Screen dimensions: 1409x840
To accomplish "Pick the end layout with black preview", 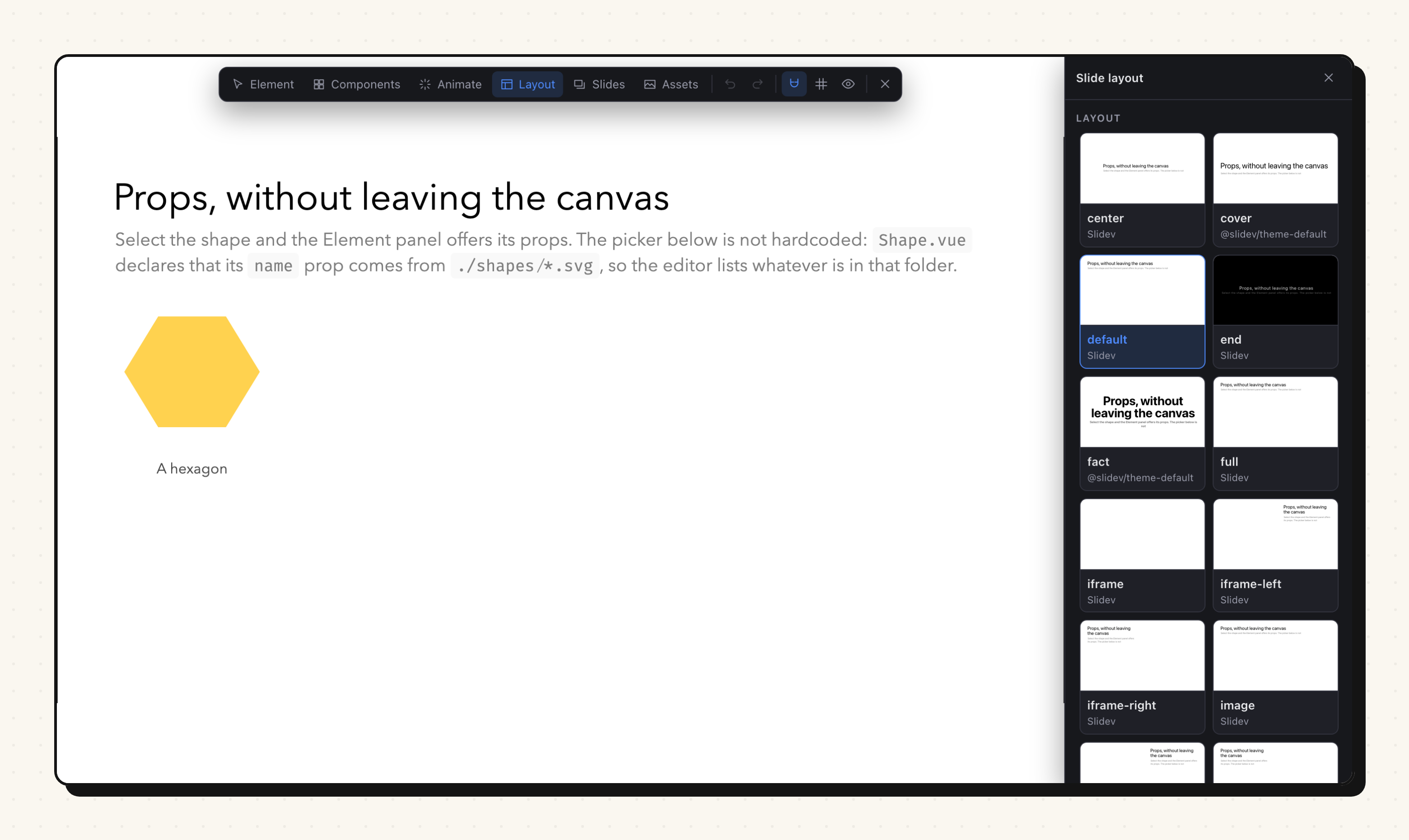I will 1275,311.
